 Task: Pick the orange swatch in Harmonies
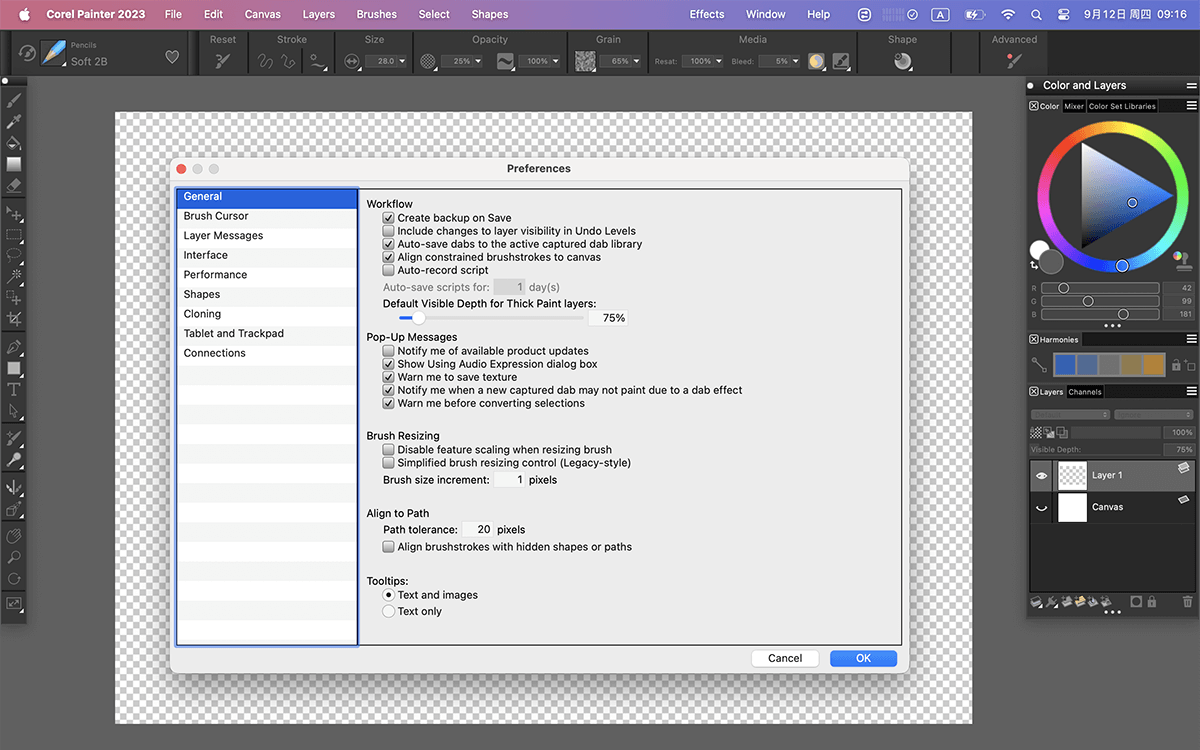tap(1154, 365)
